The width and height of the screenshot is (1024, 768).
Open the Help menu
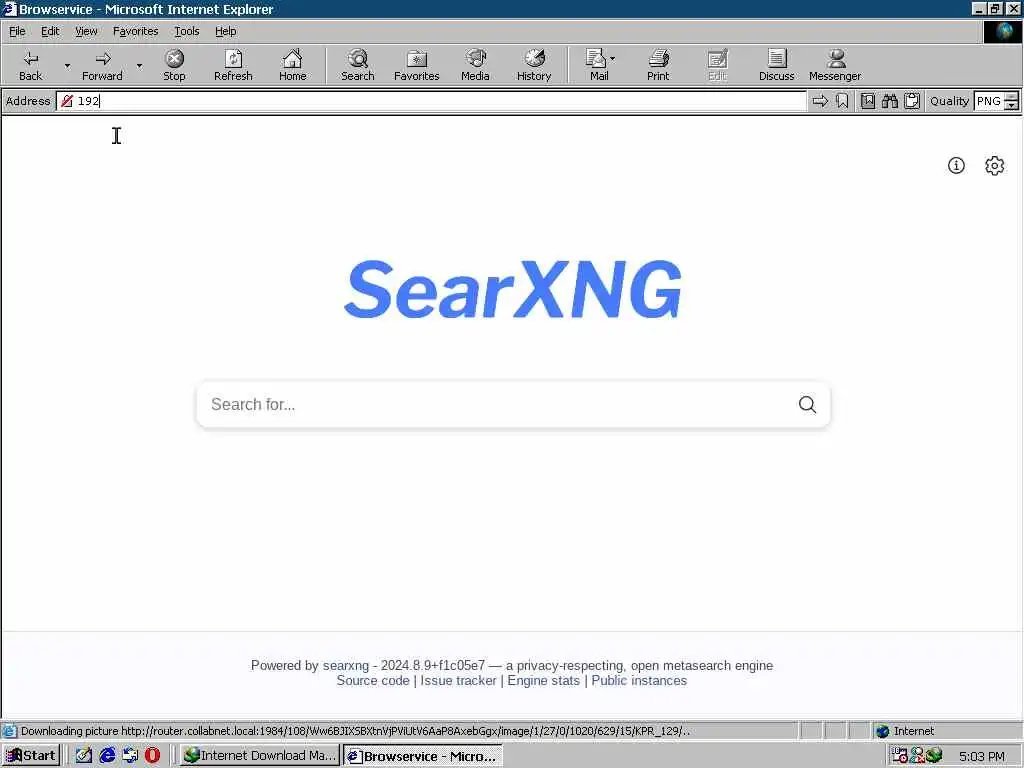pyautogui.click(x=225, y=31)
